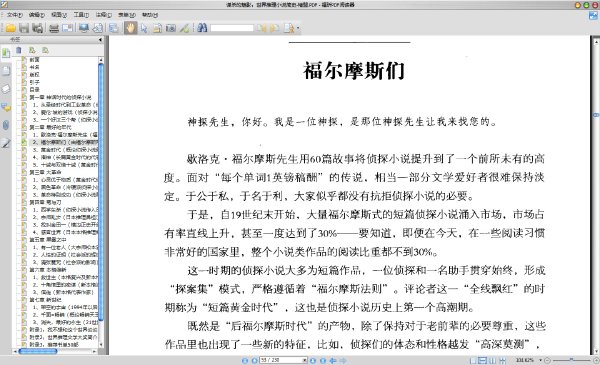Activate the Snapshot camera tool
The width and height of the screenshot is (600, 365).
point(171,28)
